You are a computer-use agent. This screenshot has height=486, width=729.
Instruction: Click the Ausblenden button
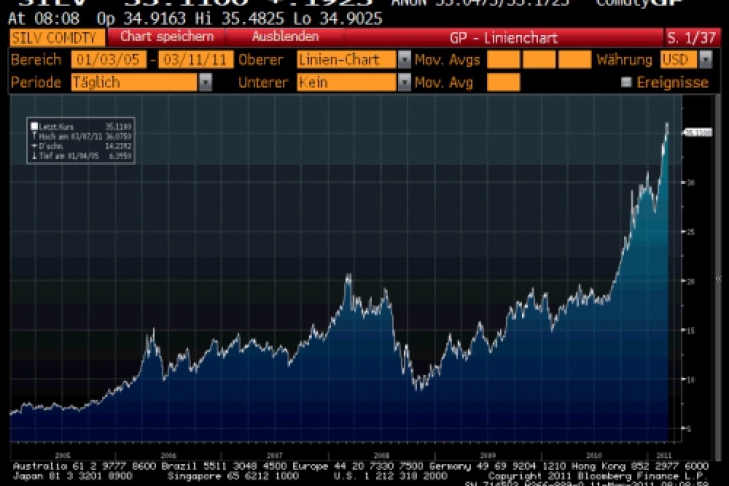[x=272, y=37]
